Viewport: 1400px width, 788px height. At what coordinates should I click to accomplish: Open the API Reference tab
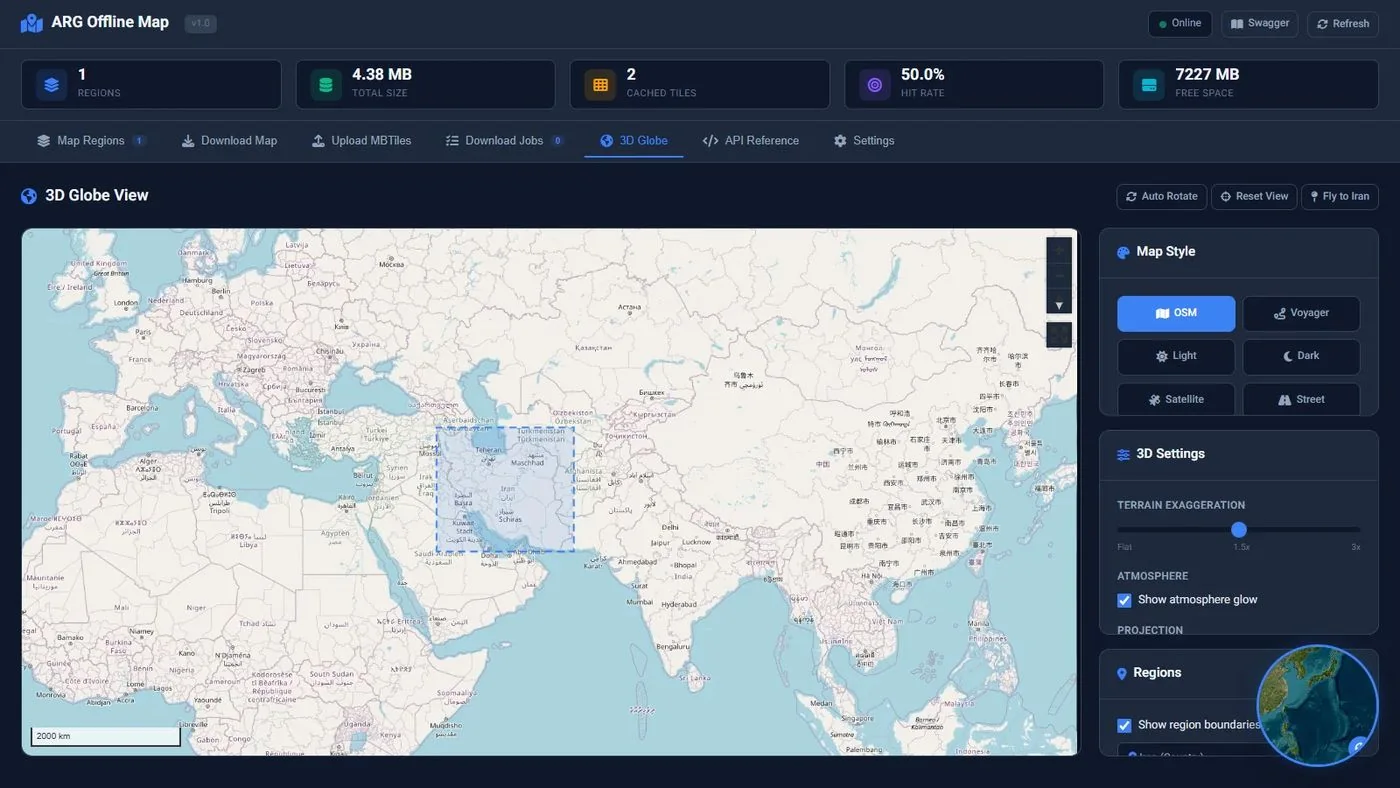tap(751, 141)
